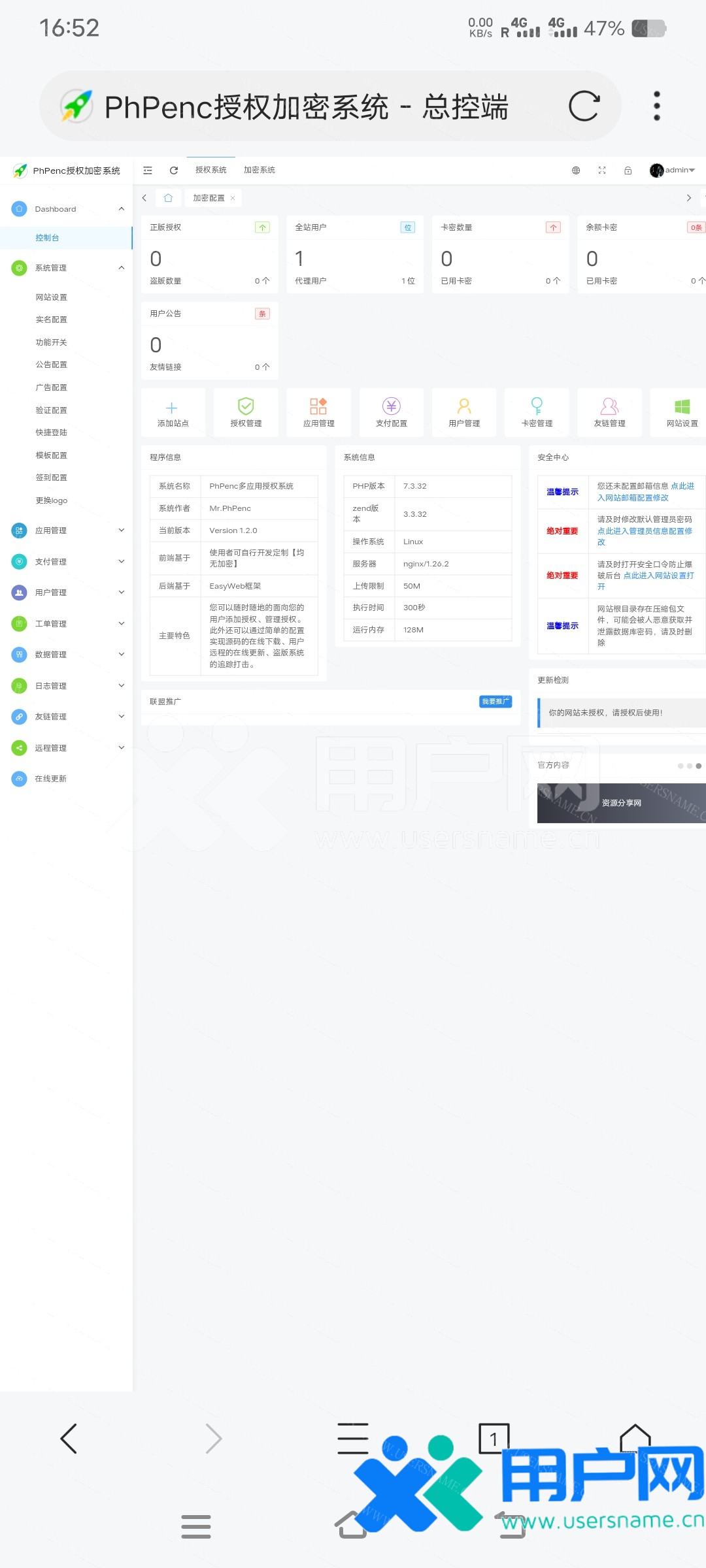Go to home tab via house icon
The width and height of the screenshot is (706, 1568).
point(168,198)
